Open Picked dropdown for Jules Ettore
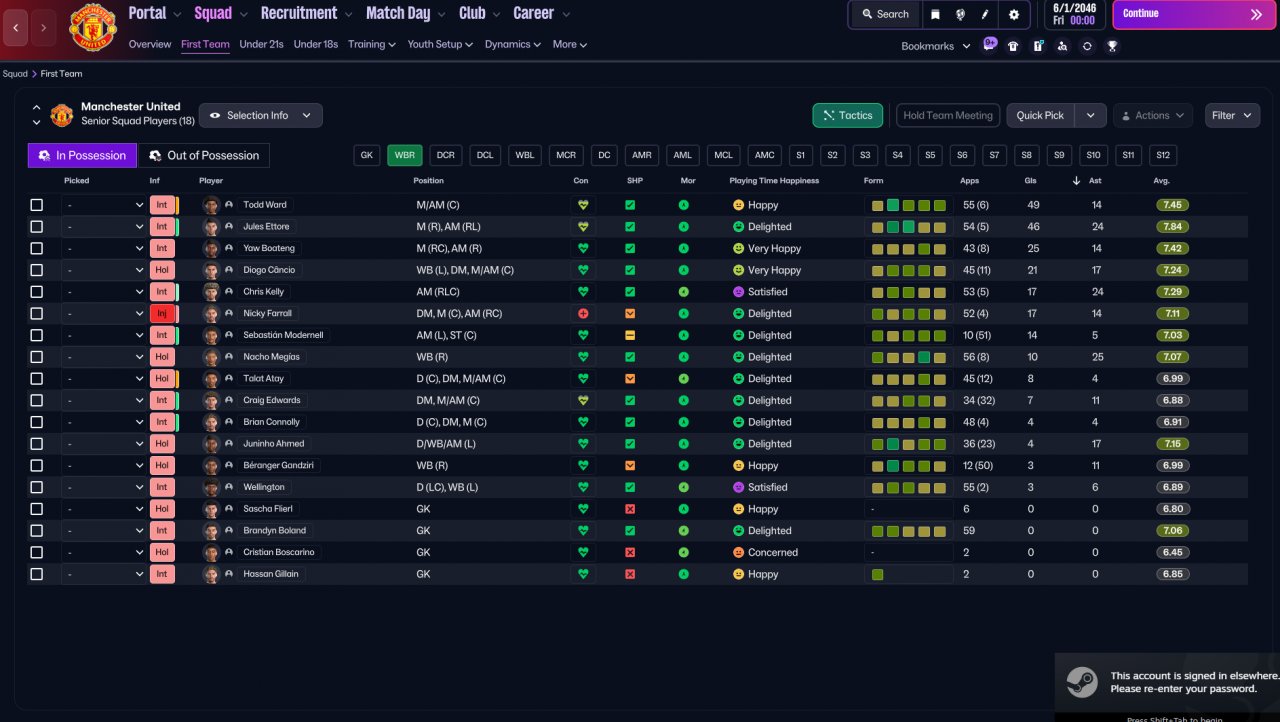The image size is (1280, 722). [105, 227]
